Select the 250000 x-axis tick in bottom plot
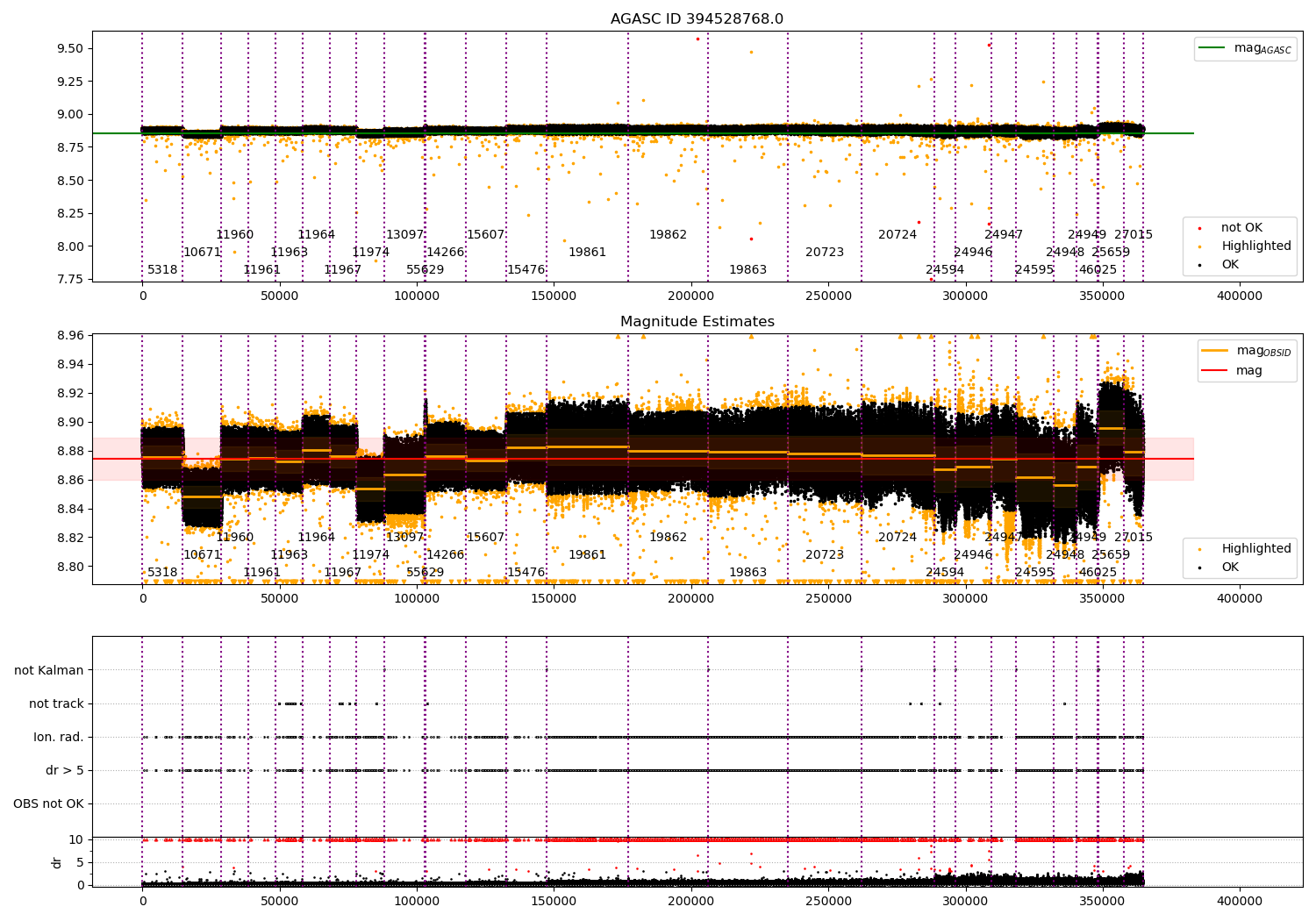Image resolution: width=1316 pixels, height=921 pixels. point(828,901)
